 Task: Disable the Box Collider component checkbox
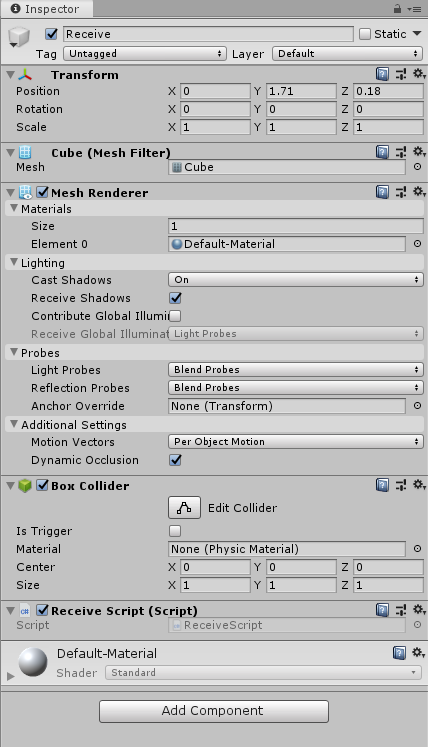click(x=42, y=485)
